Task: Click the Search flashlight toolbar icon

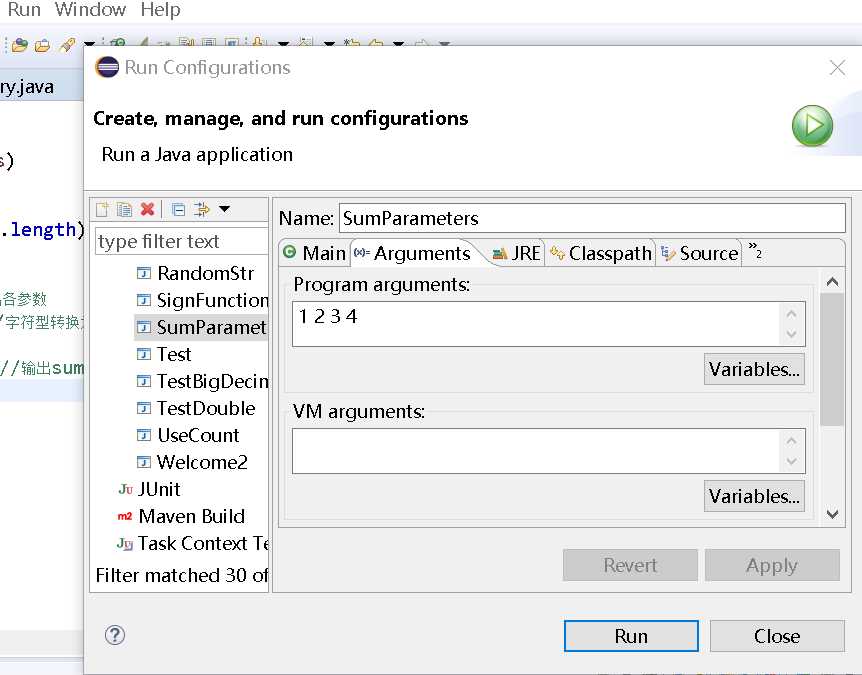Action: (x=68, y=45)
